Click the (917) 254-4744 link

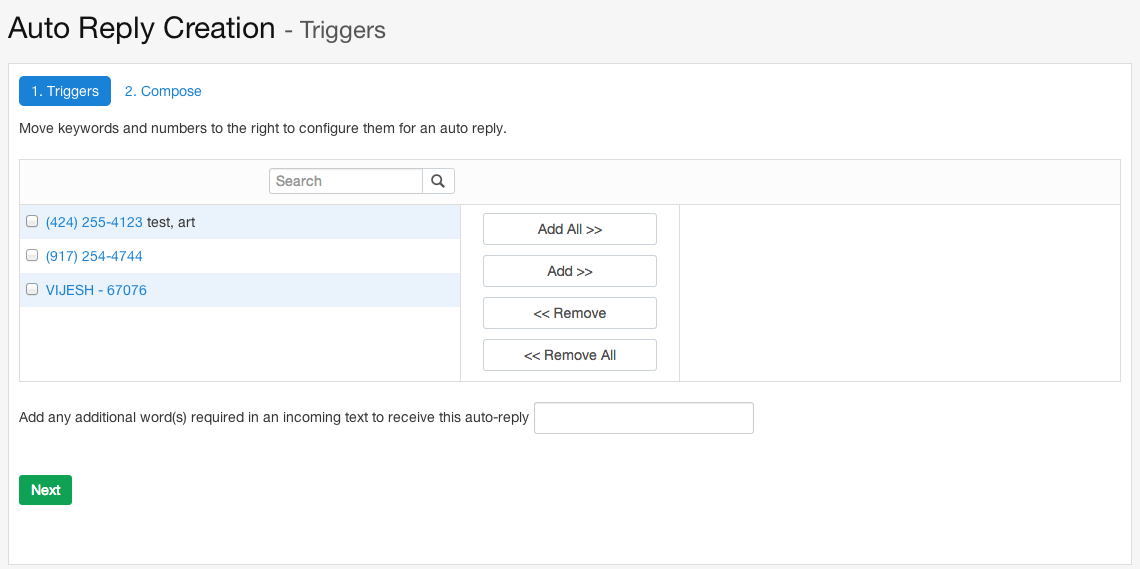coord(94,256)
